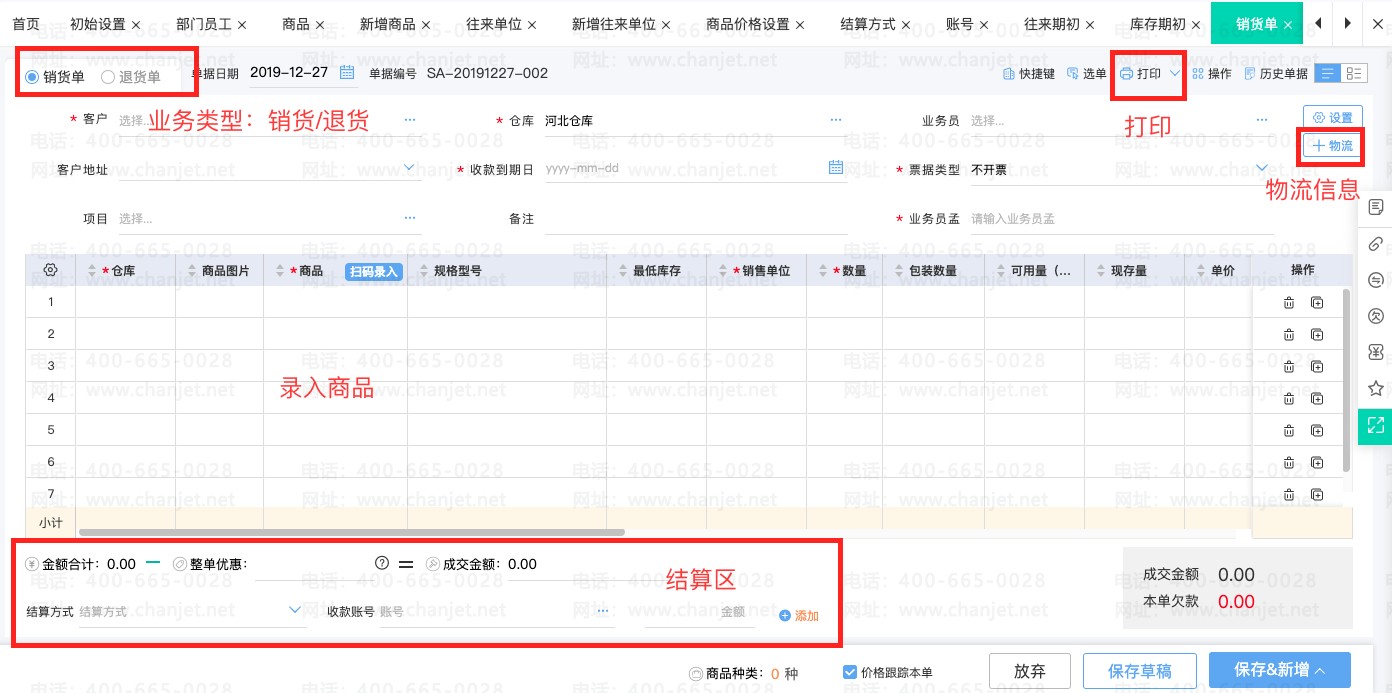1392x693 pixels.
Task: Open the 仓库 lookup ellipsis
Action: (x=836, y=120)
